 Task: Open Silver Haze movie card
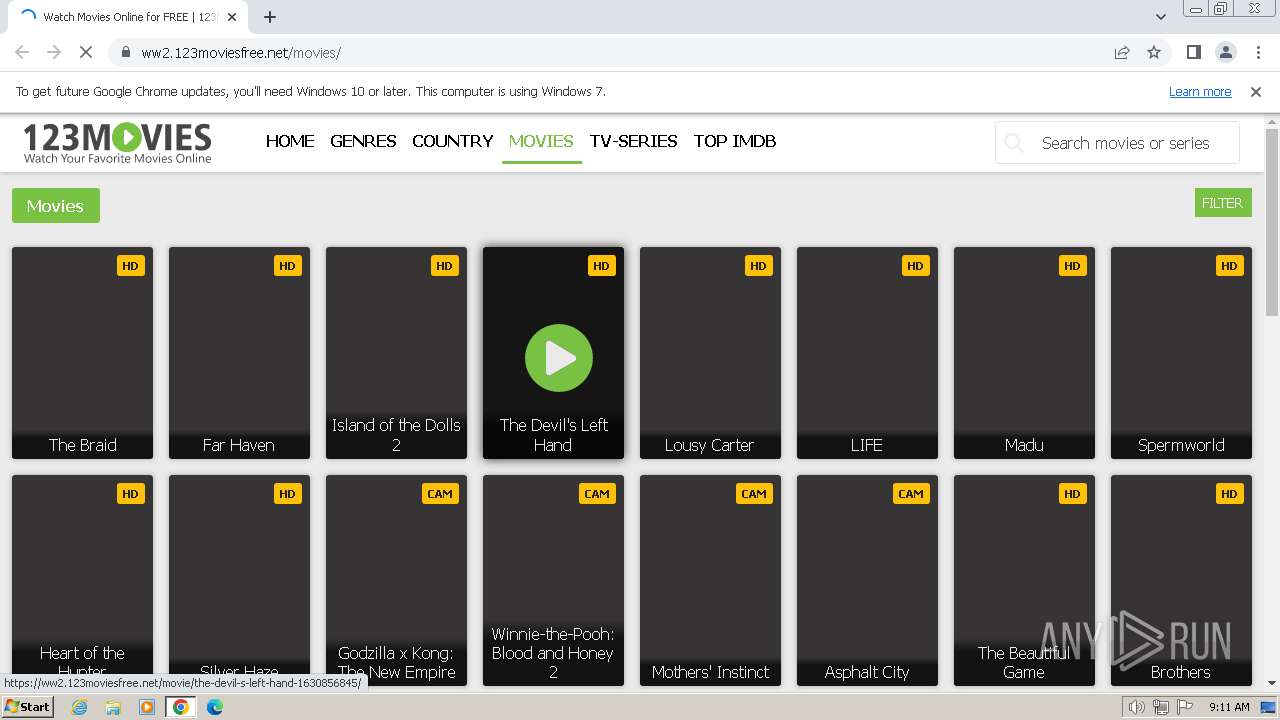click(x=239, y=580)
